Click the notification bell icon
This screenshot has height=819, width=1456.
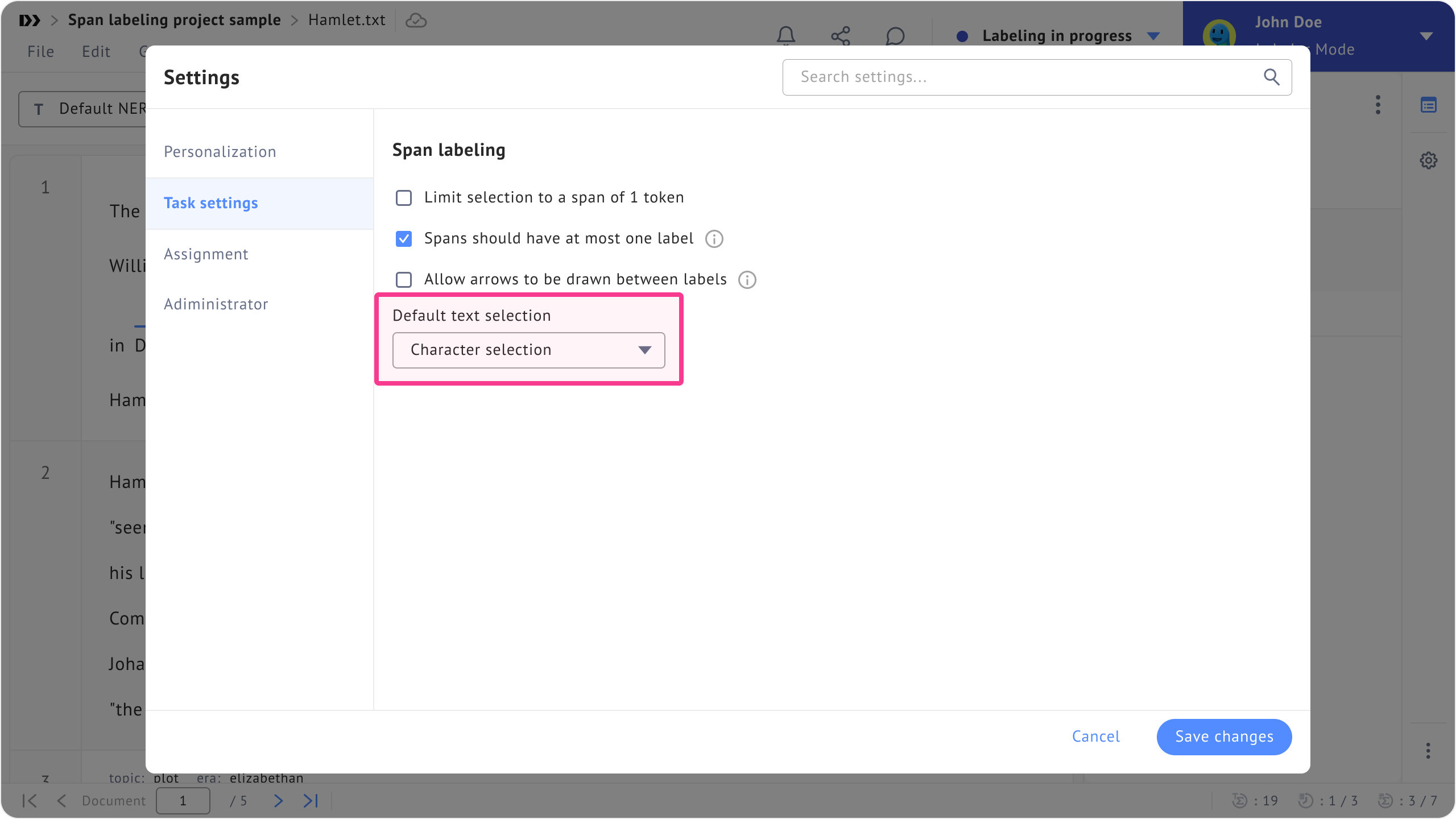[x=786, y=36]
